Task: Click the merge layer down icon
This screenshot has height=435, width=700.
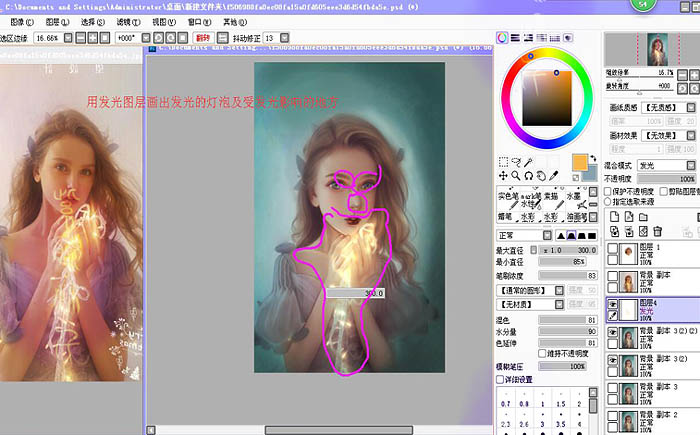Action: 629,231
